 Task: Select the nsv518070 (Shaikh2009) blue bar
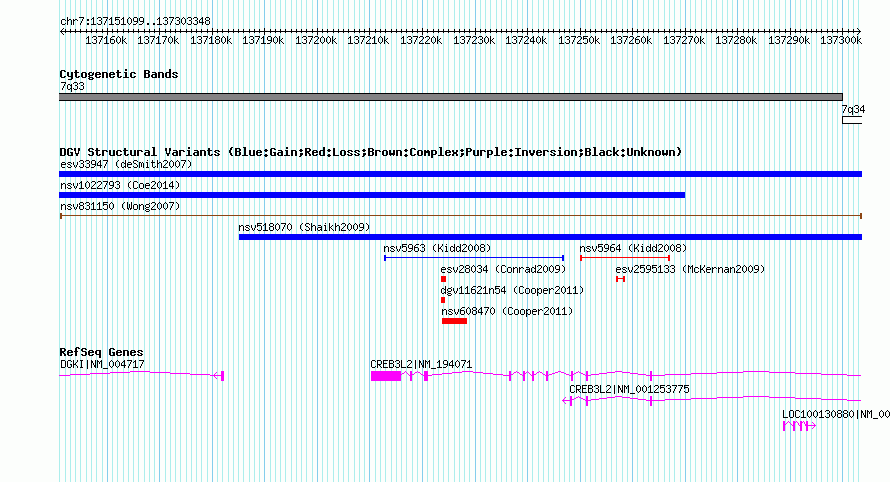pyautogui.click(x=550, y=237)
